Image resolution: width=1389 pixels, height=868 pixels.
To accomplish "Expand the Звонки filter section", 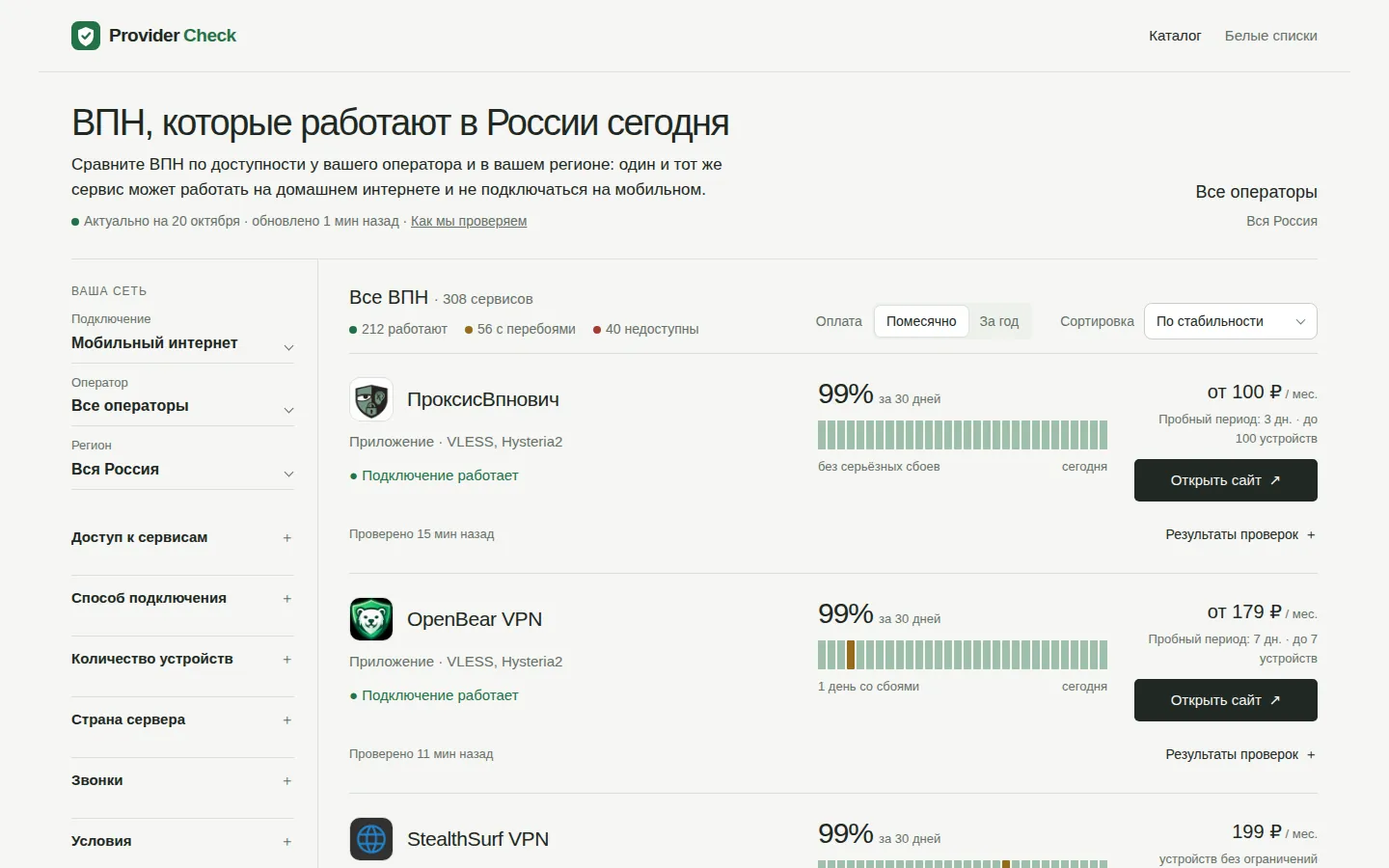I will tap(182, 781).
